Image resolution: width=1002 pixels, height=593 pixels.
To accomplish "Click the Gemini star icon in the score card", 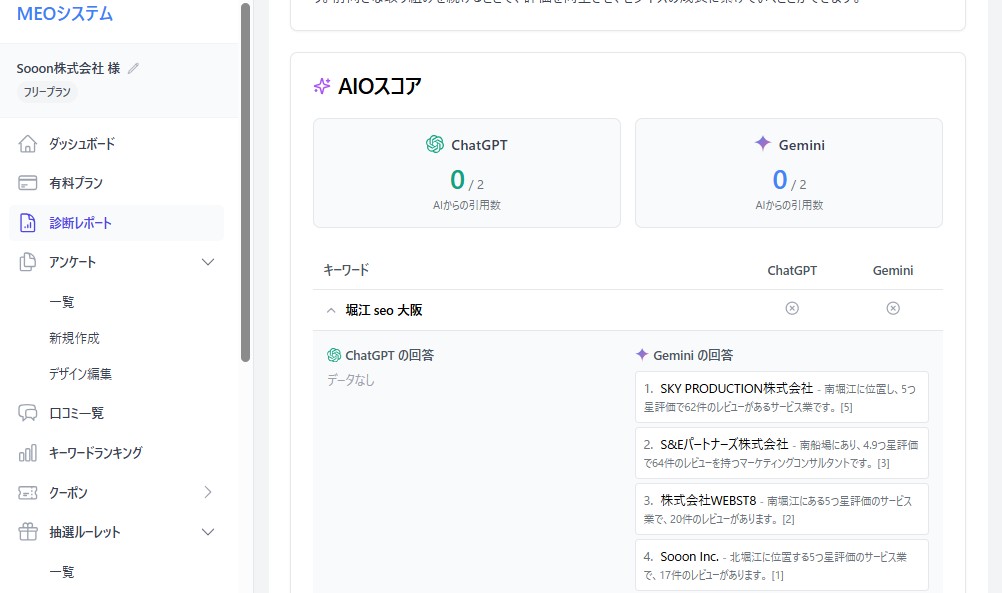I will tap(761, 144).
